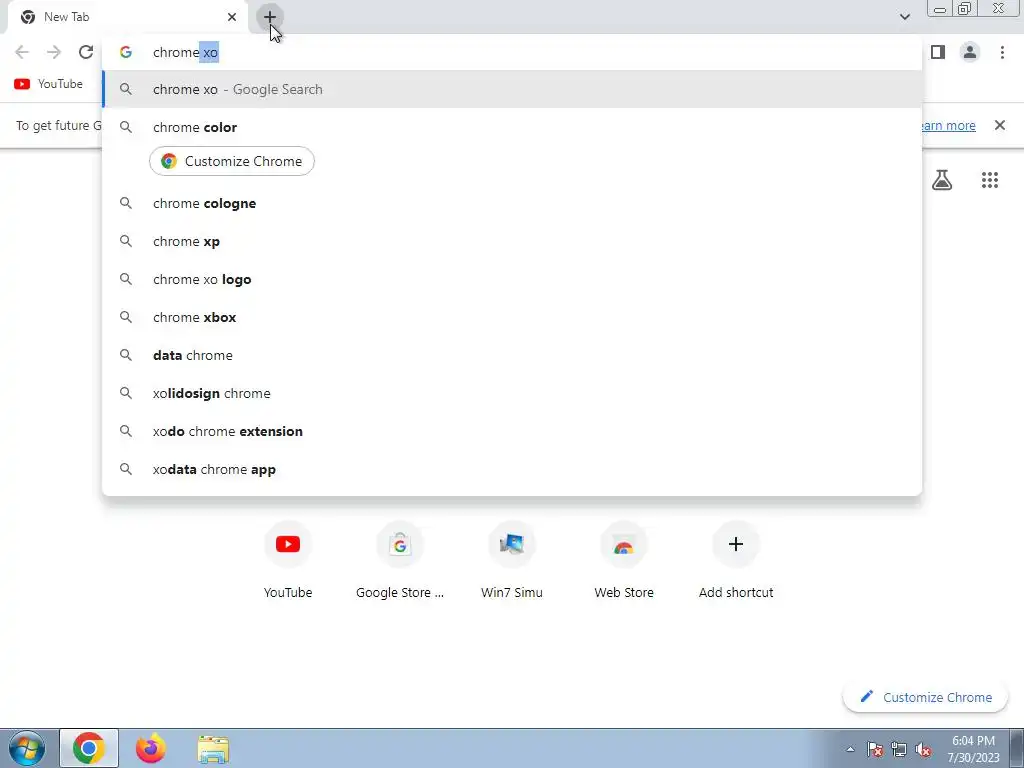Viewport: 1024px width, 768px height.
Task: Open the Google Store shortcut tile
Action: 400,562
